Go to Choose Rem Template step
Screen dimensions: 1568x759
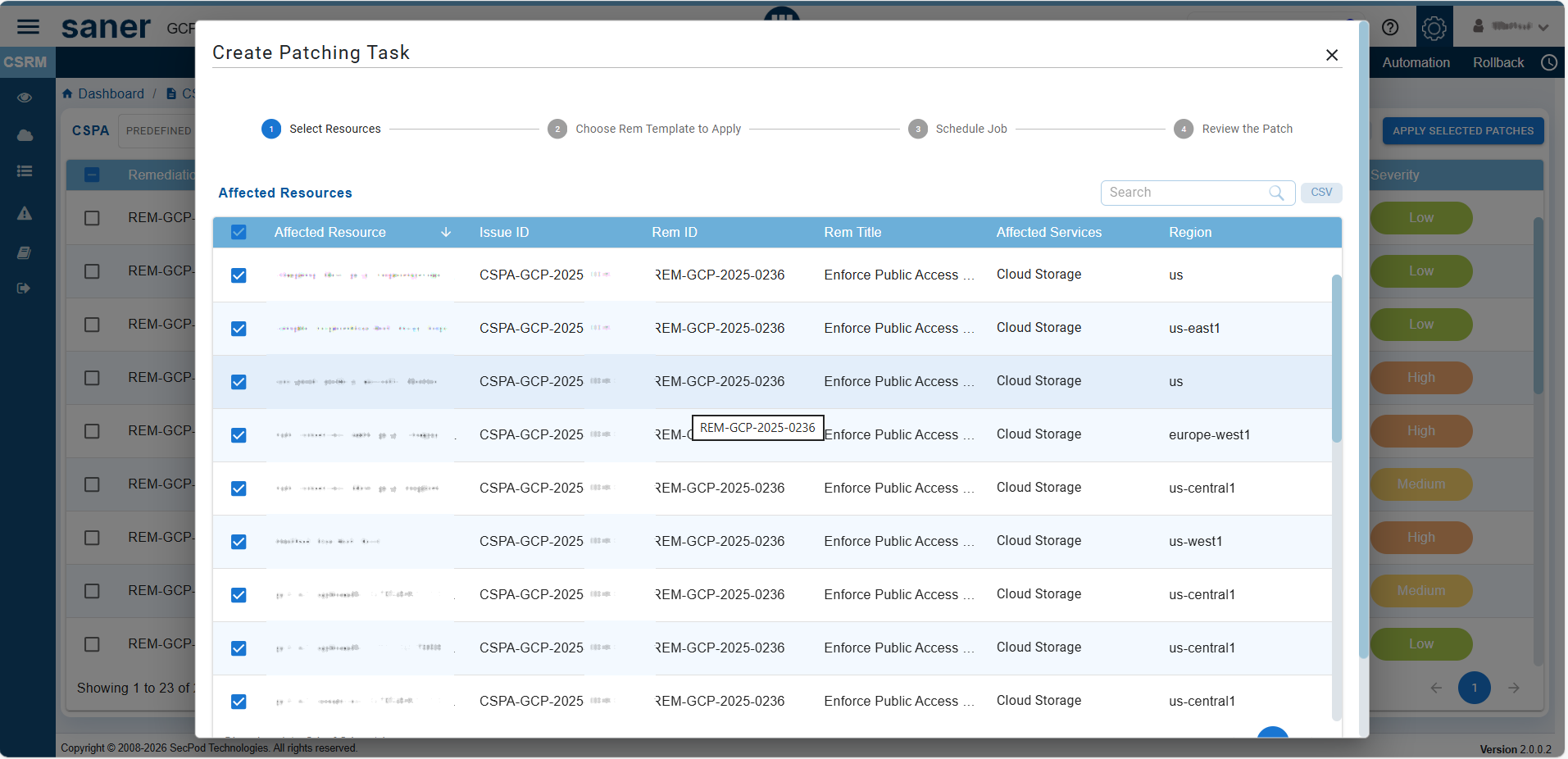pos(657,130)
